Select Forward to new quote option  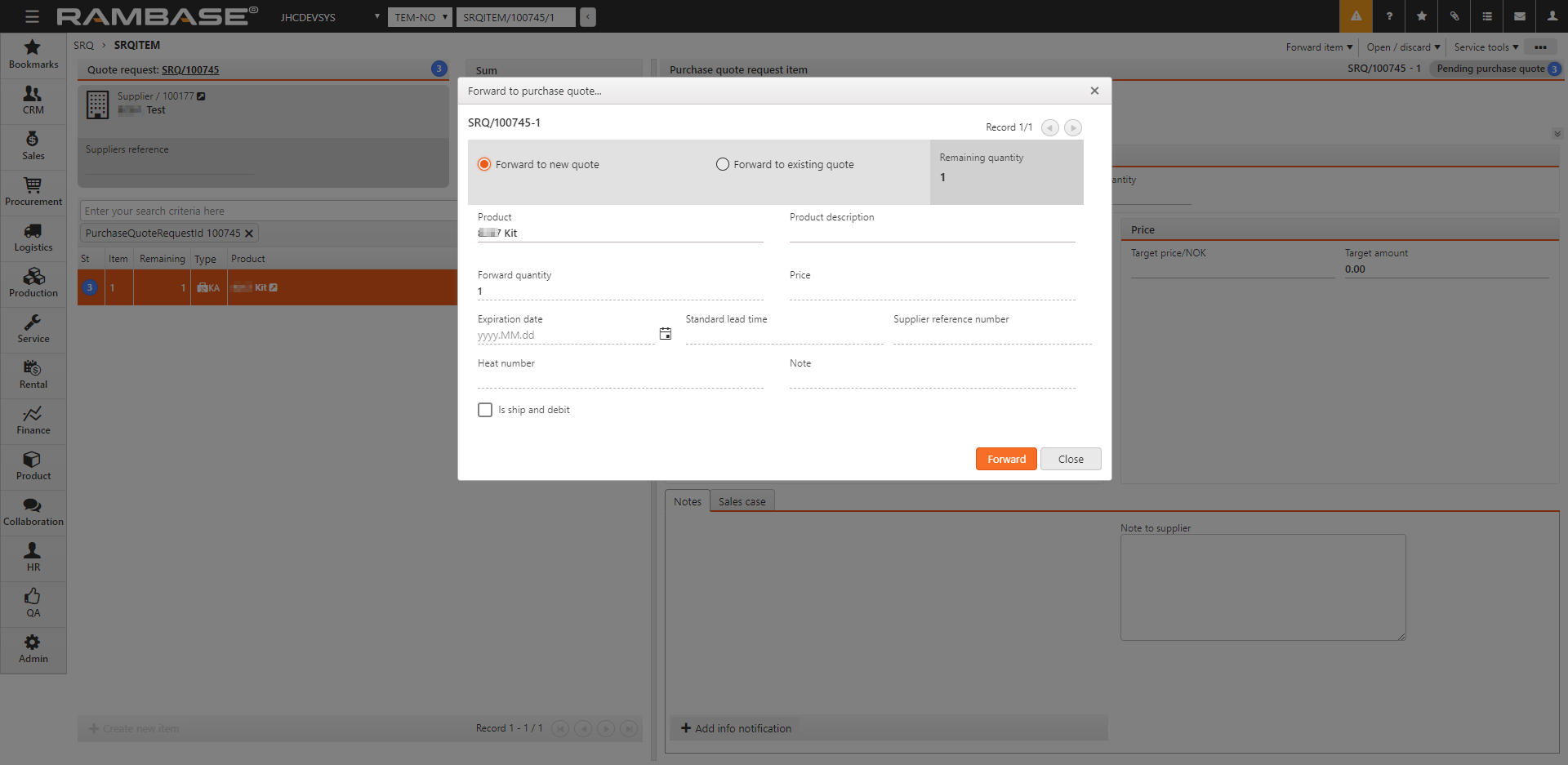484,164
